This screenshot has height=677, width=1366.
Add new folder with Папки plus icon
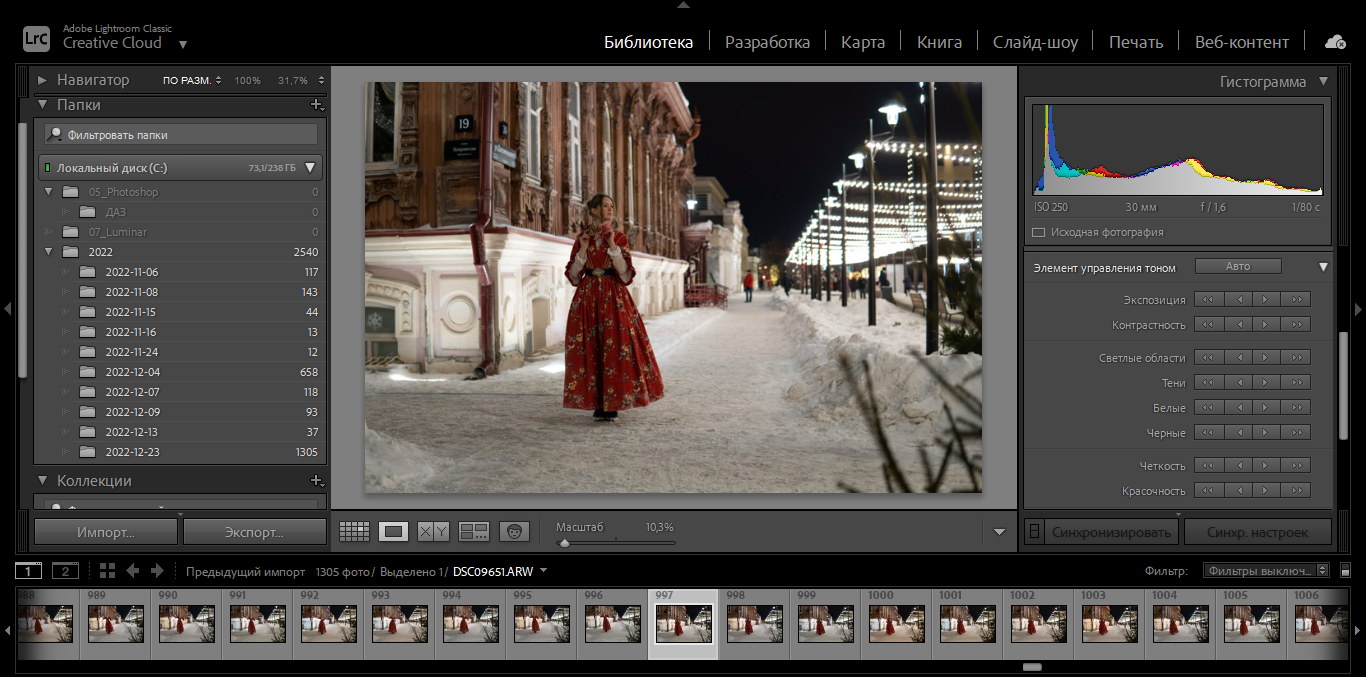click(x=316, y=105)
